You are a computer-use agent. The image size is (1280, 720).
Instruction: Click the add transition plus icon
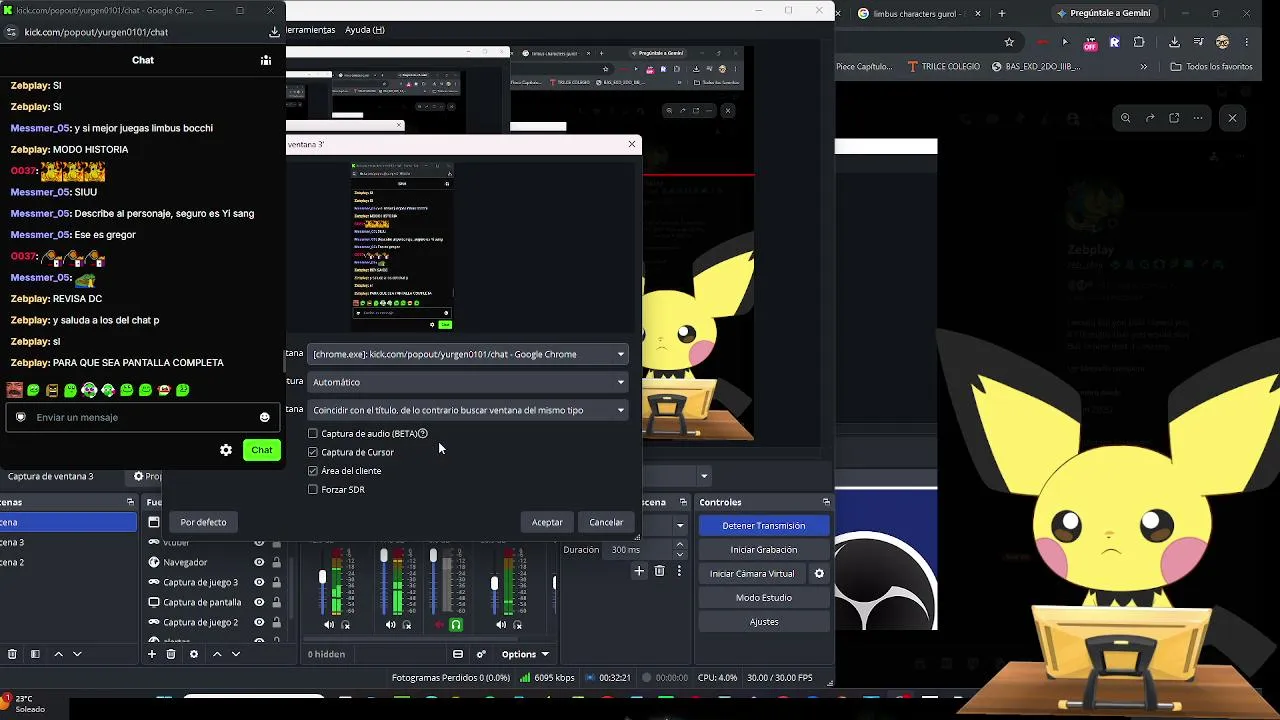point(639,571)
